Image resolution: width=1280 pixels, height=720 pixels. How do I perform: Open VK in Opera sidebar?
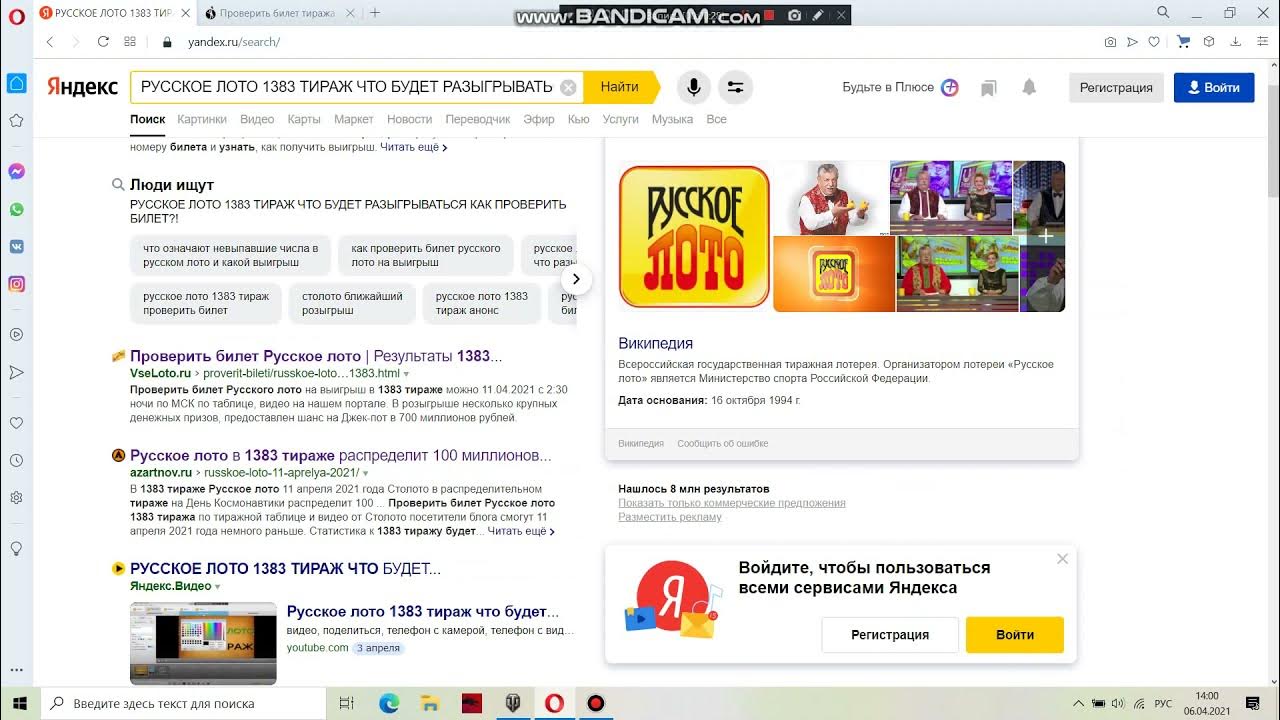(x=16, y=246)
